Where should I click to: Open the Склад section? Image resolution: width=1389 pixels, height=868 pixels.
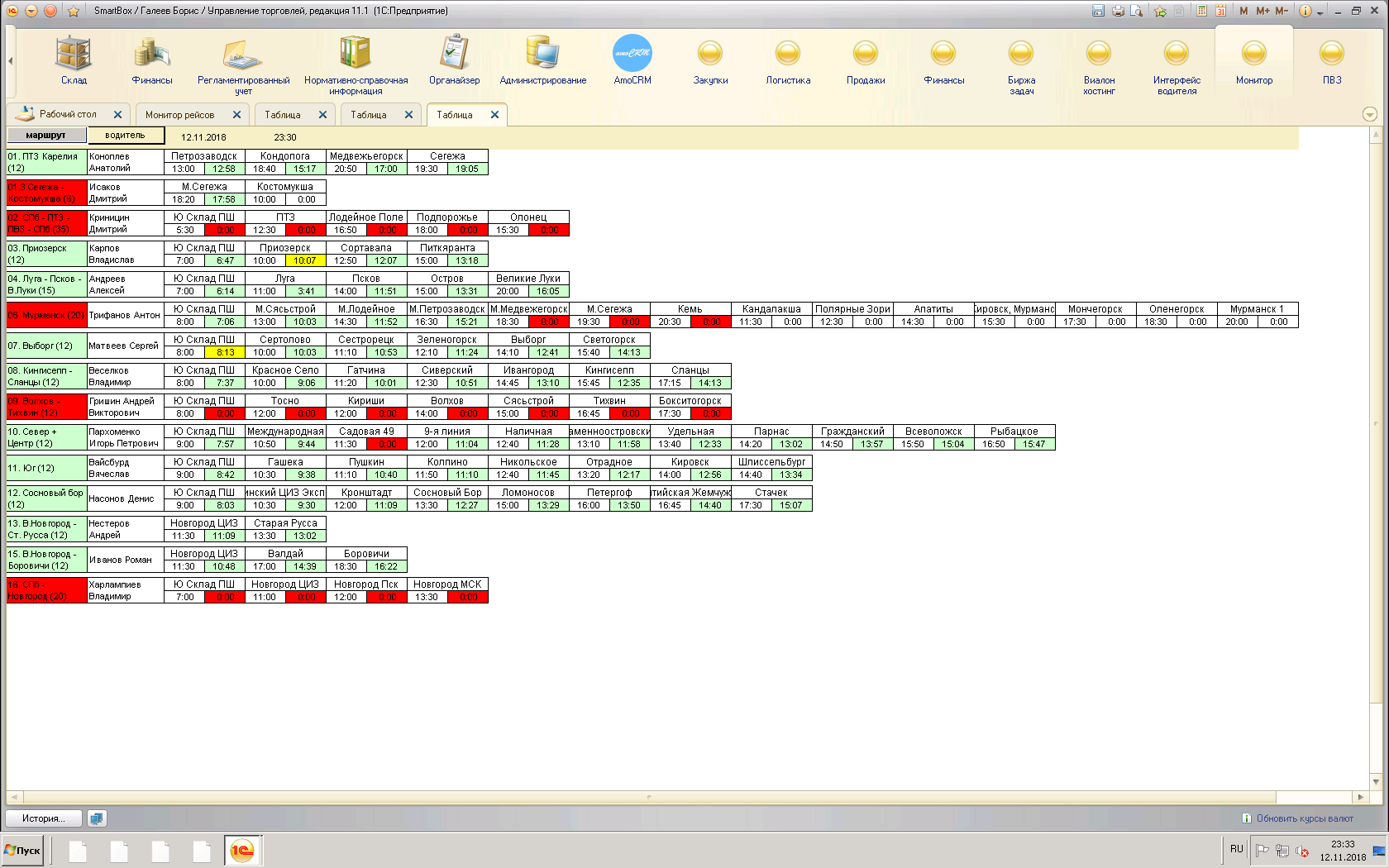click(74, 60)
